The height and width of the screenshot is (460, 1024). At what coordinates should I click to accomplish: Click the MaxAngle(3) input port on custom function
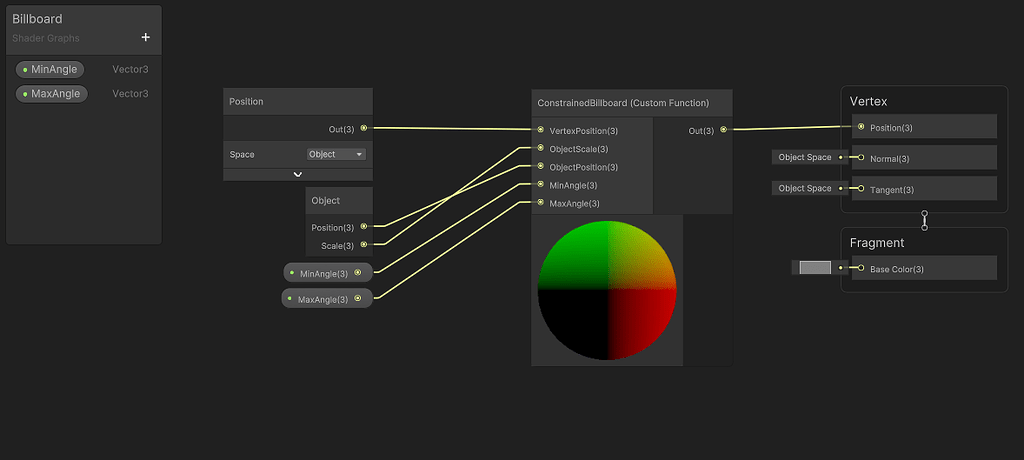click(x=540, y=203)
